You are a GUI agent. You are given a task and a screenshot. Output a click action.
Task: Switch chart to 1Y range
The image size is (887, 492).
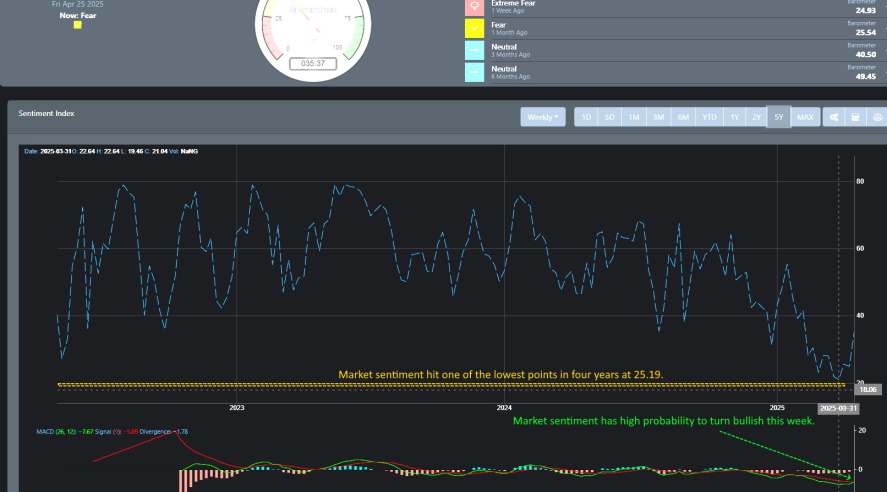pos(734,117)
